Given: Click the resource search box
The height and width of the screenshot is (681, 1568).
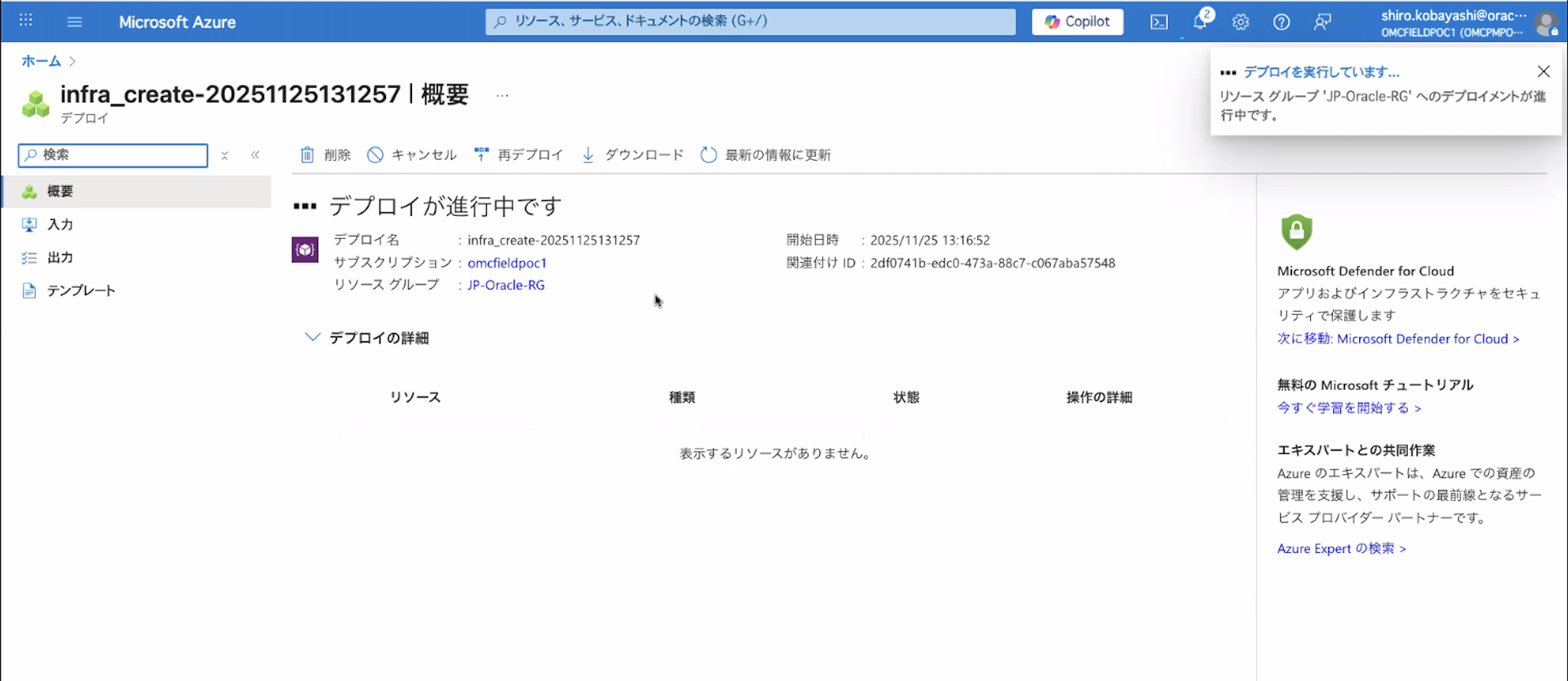Looking at the screenshot, I should coord(748,22).
